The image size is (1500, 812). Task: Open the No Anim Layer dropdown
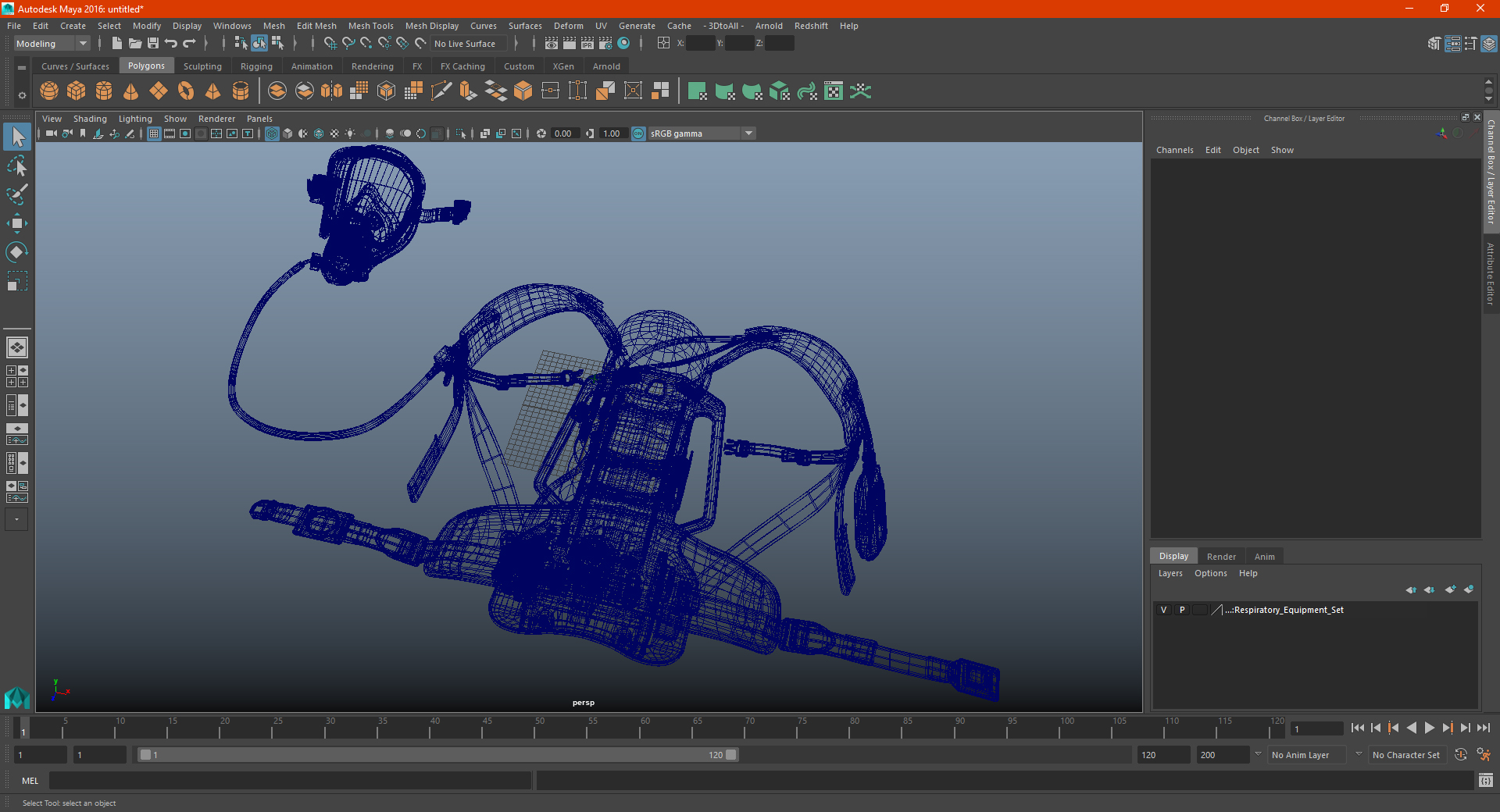pyautogui.click(x=1307, y=755)
